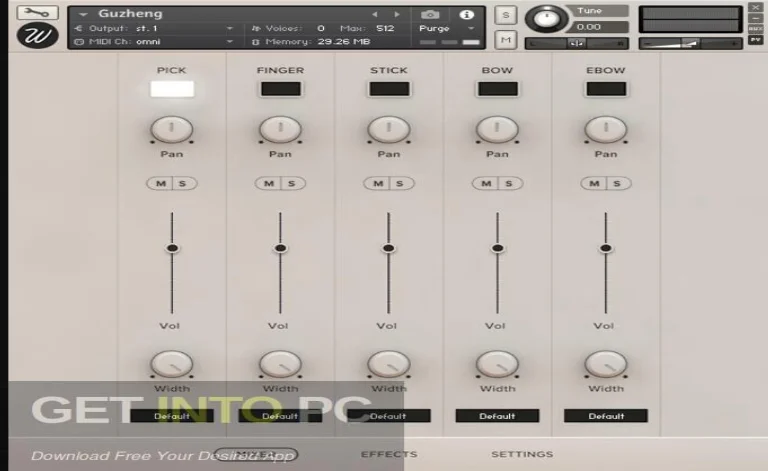Click the PICK Vol fader handle
768x471 pixels.
click(x=172, y=248)
